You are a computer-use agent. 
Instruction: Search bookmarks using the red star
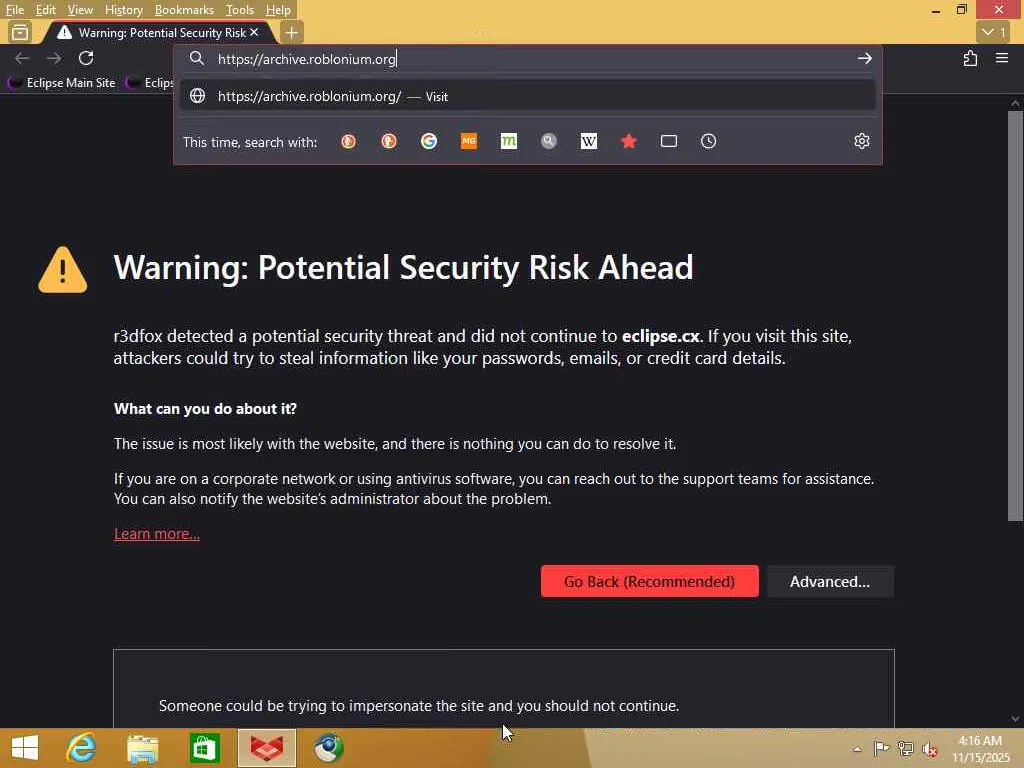click(629, 141)
